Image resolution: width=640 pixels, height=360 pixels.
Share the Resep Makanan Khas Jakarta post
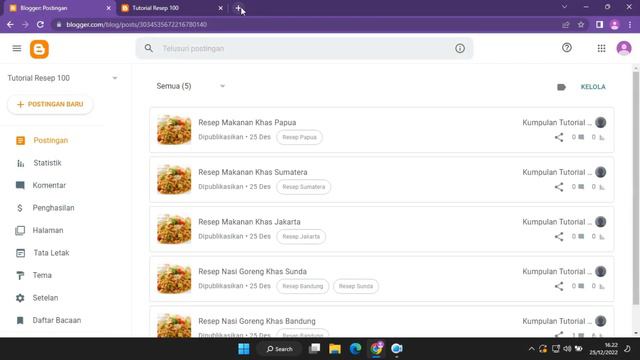(559, 237)
